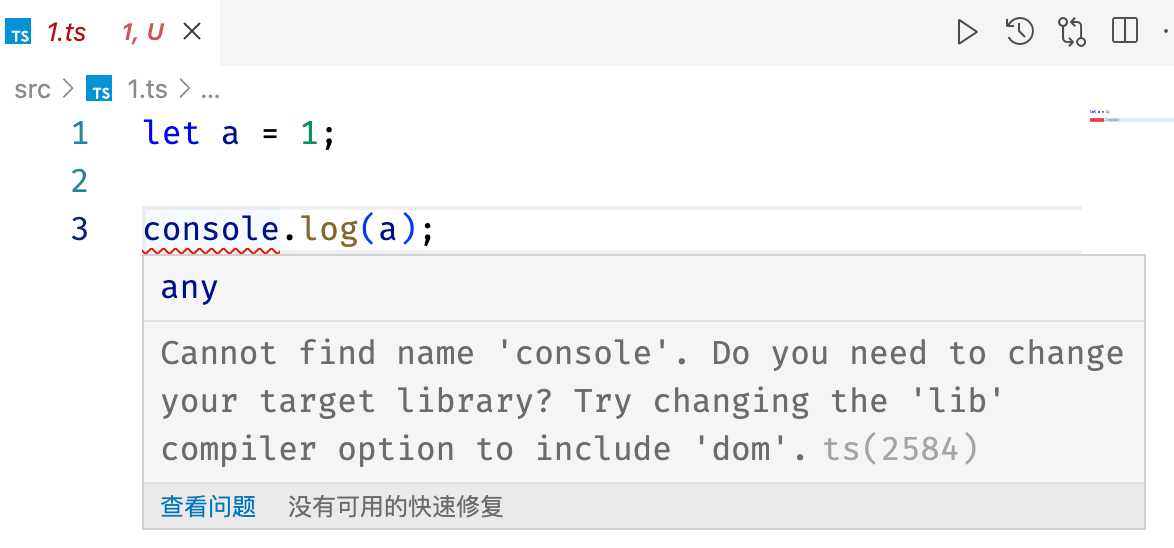Open the src breadcrumb folder
Screen dimensions: 1174x548
point(32,89)
